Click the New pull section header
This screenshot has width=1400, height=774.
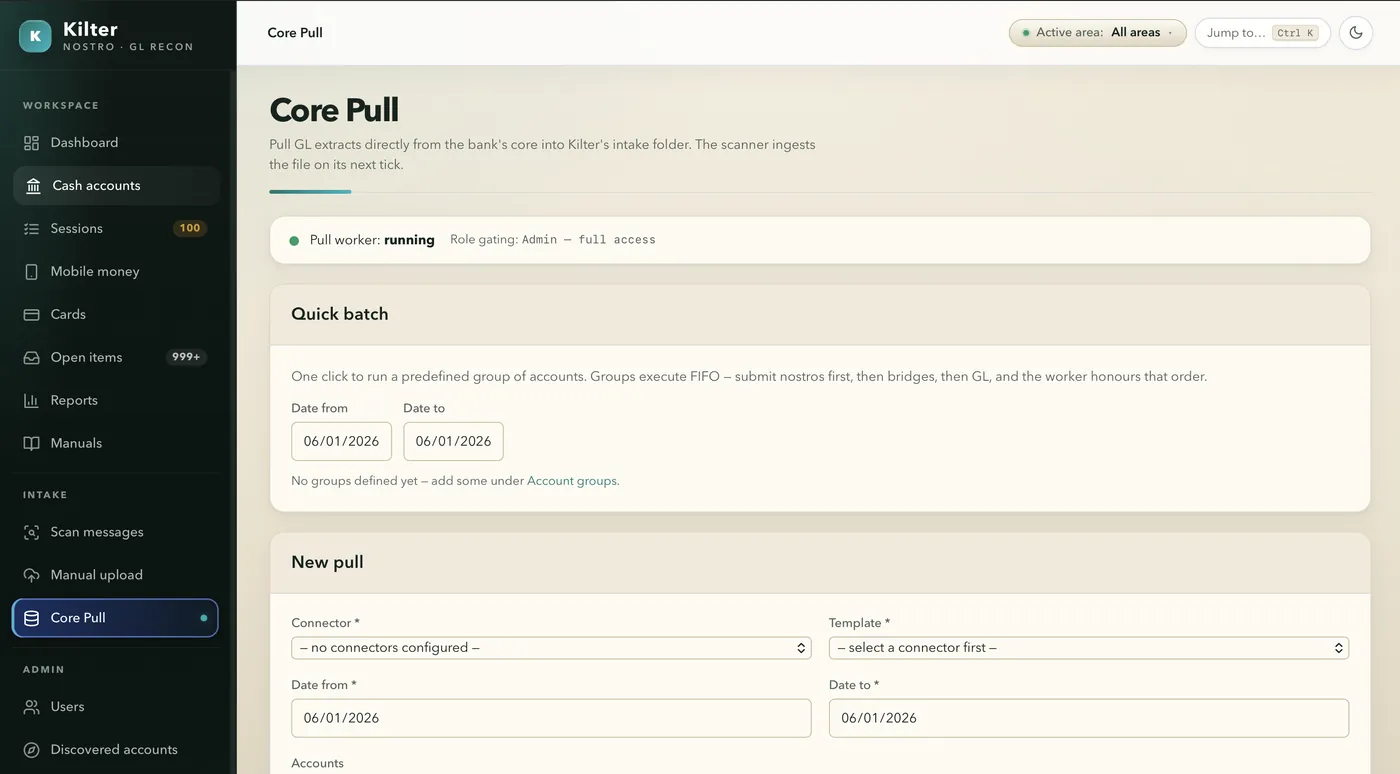(820, 562)
